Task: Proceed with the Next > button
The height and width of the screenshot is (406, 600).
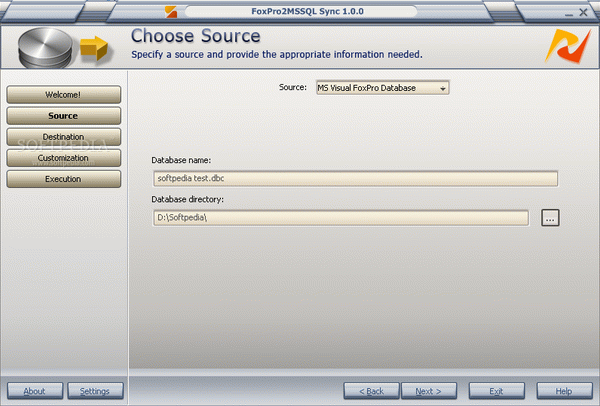Action: [x=429, y=391]
